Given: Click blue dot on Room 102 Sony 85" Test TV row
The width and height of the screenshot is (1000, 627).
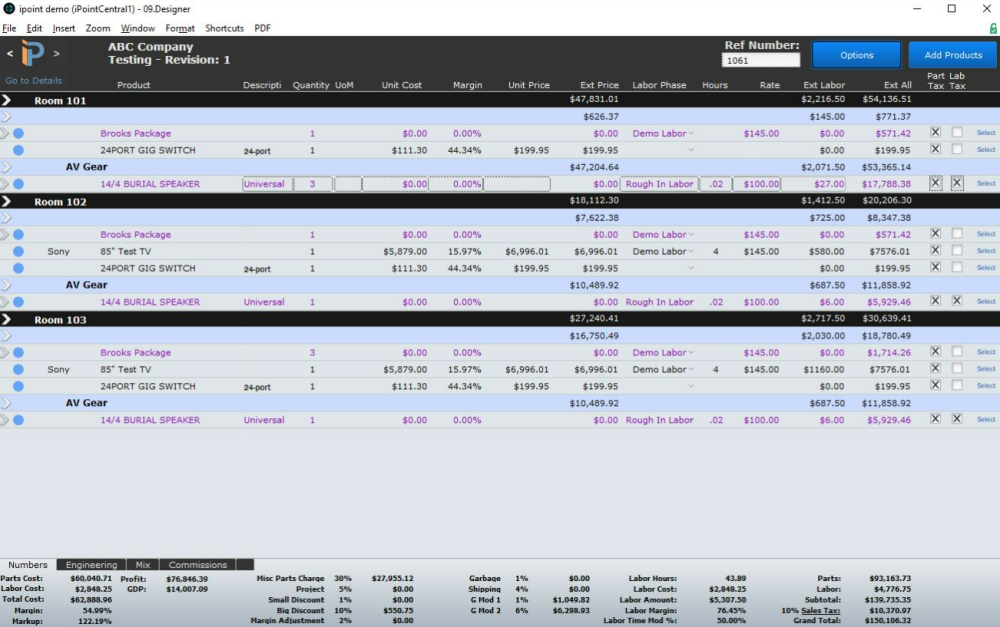Looking at the screenshot, I should click(18, 251).
